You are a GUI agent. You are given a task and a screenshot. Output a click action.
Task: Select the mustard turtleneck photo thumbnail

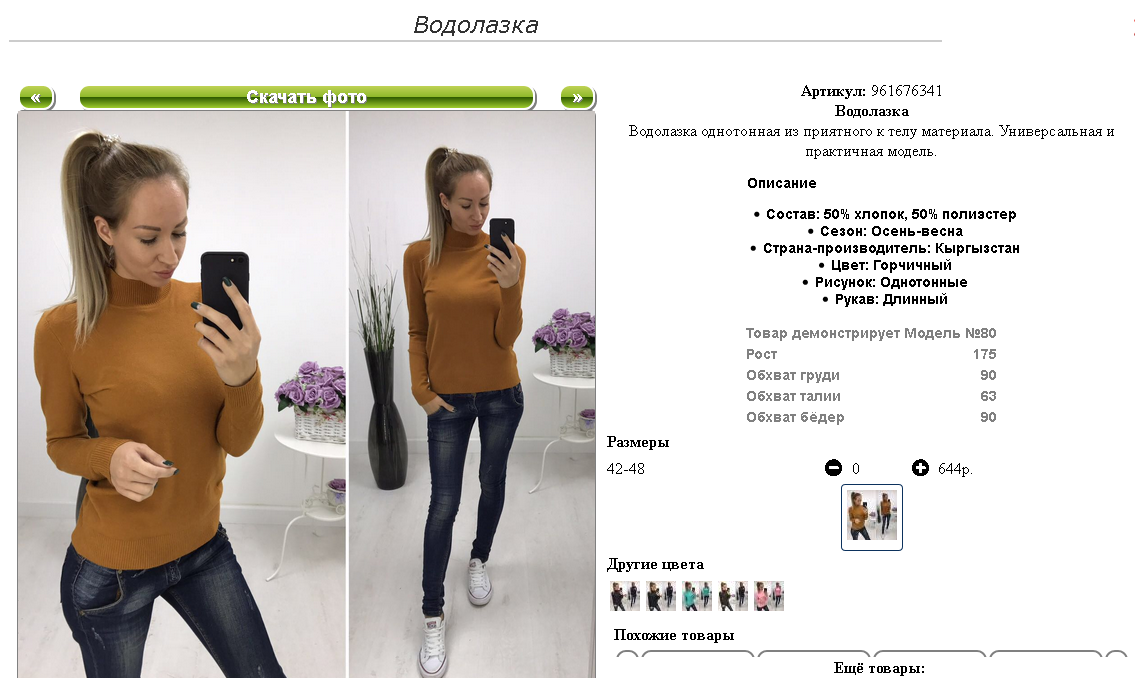[x=872, y=517]
